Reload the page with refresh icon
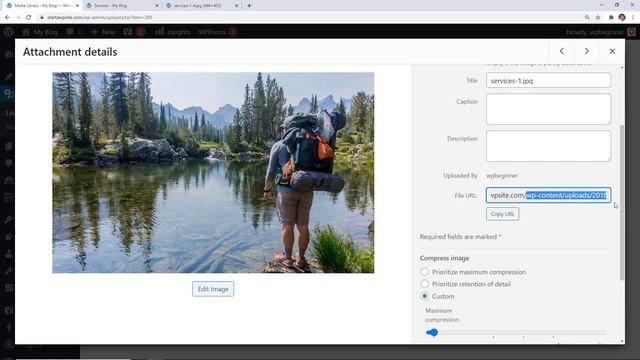640x360 pixels. tap(29, 18)
